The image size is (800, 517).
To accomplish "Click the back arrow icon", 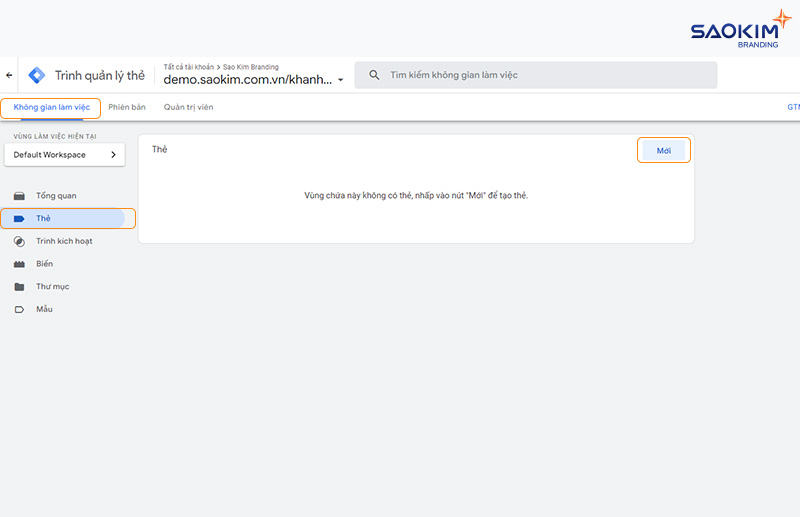I will point(9,75).
